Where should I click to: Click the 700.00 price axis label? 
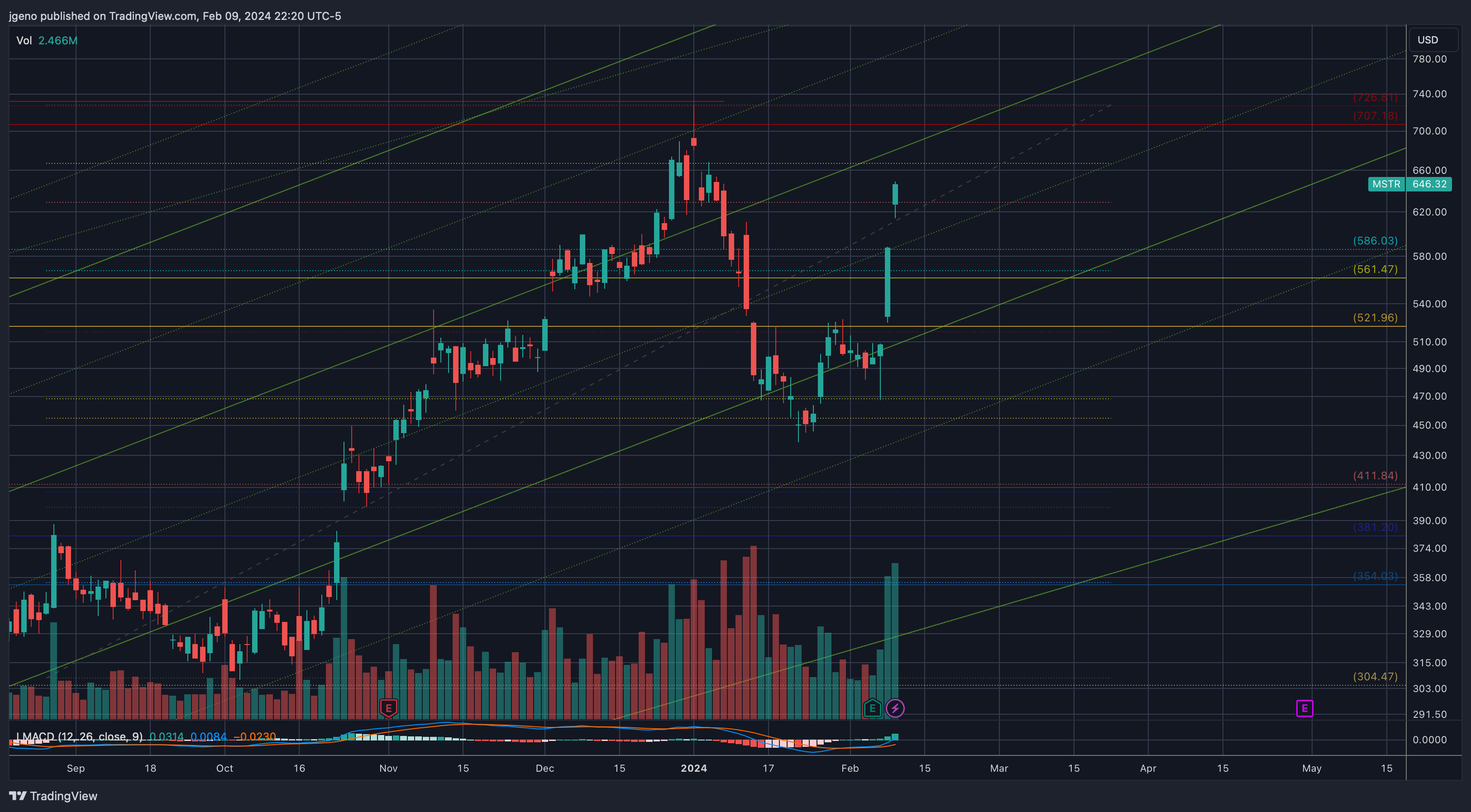(1429, 131)
